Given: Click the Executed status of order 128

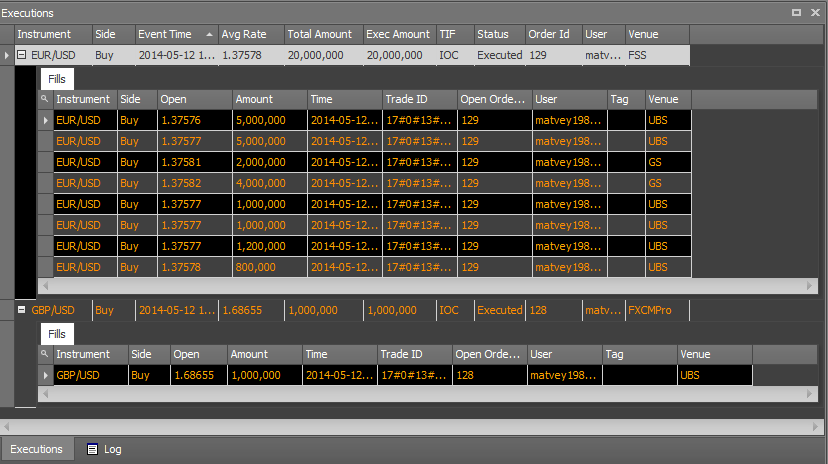Looking at the screenshot, I should 500,310.
